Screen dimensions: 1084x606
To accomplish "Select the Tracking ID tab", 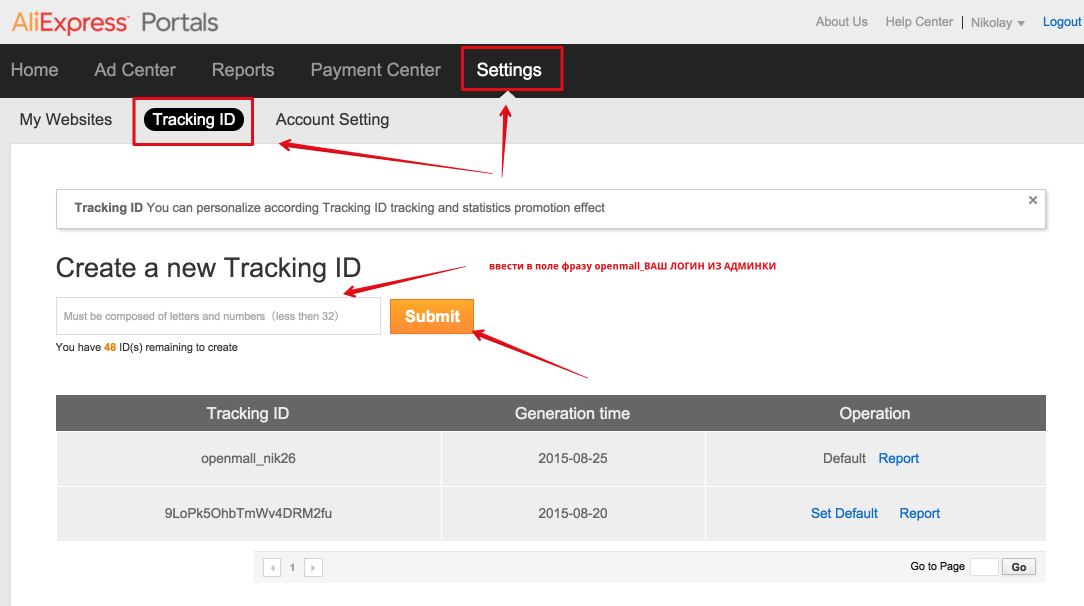I will point(194,120).
